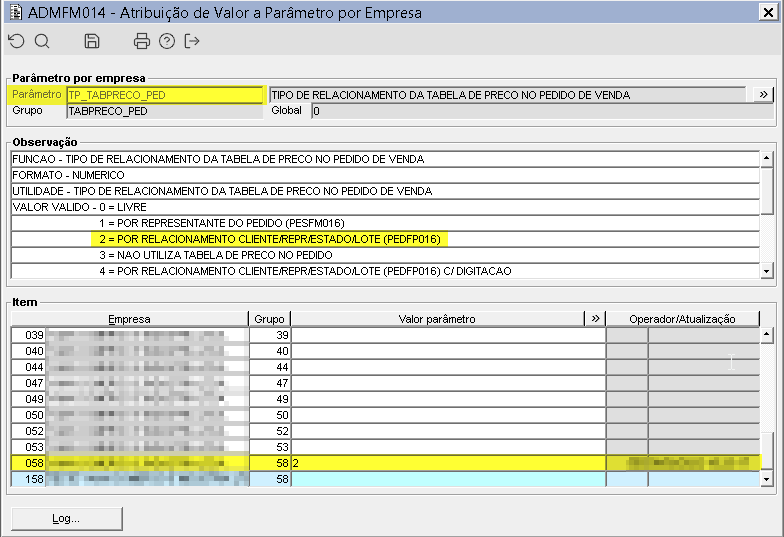Click Valor parâmetro cell with value 2
This screenshot has width=784, height=537.
[448, 463]
